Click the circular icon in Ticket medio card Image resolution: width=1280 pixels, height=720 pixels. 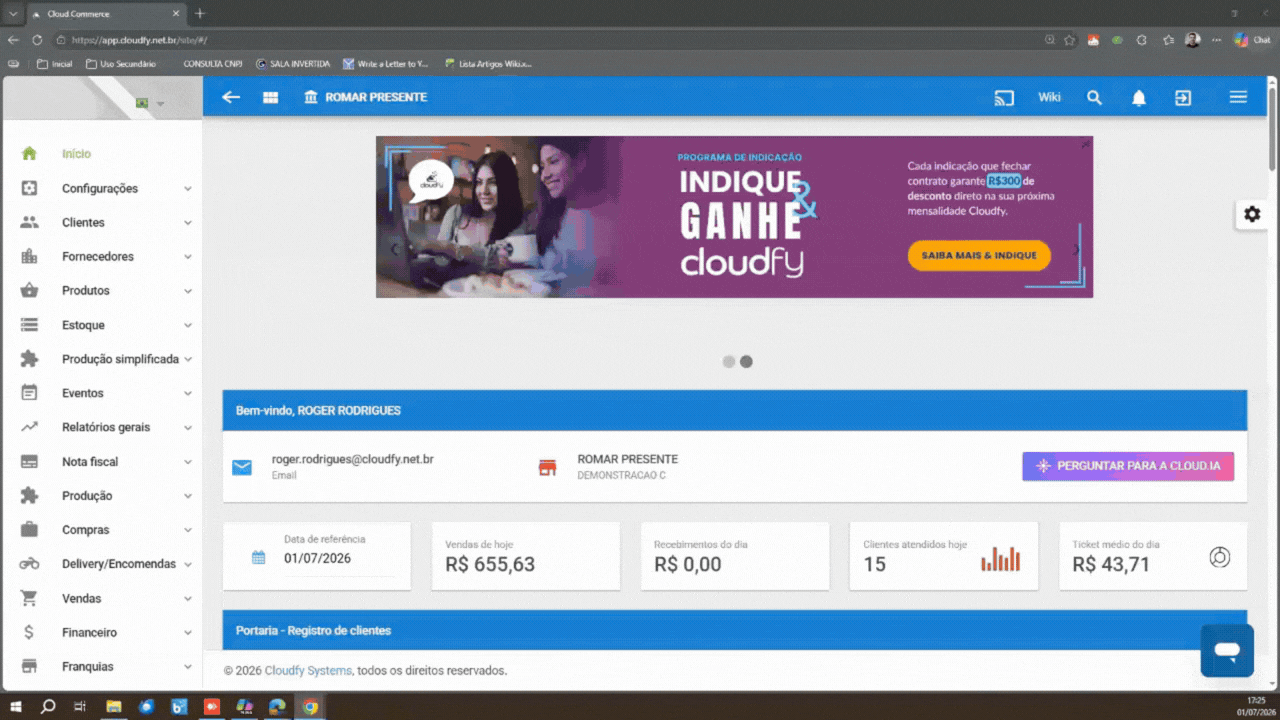tap(1219, 557)
